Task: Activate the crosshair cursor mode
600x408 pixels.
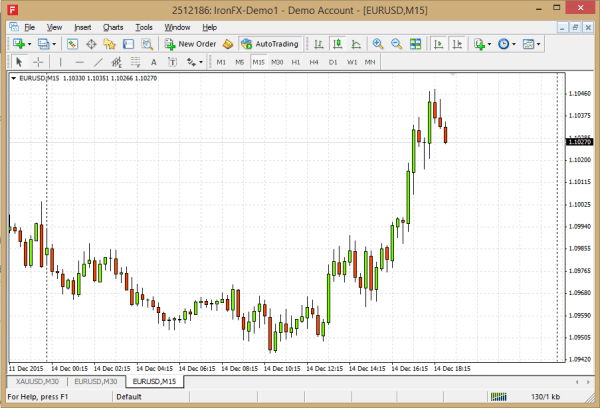Action: coord(38,62)
